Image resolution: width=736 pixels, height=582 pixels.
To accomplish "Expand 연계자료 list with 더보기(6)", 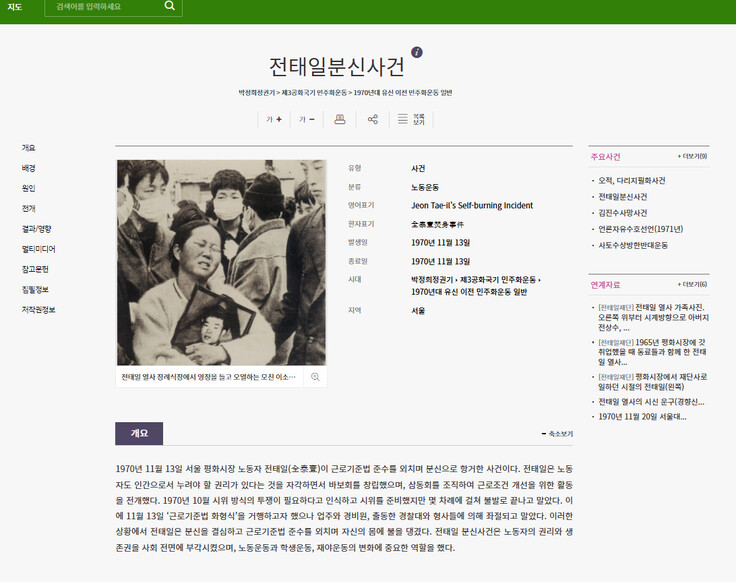I will pyautogui.click(x=692, y=285).
